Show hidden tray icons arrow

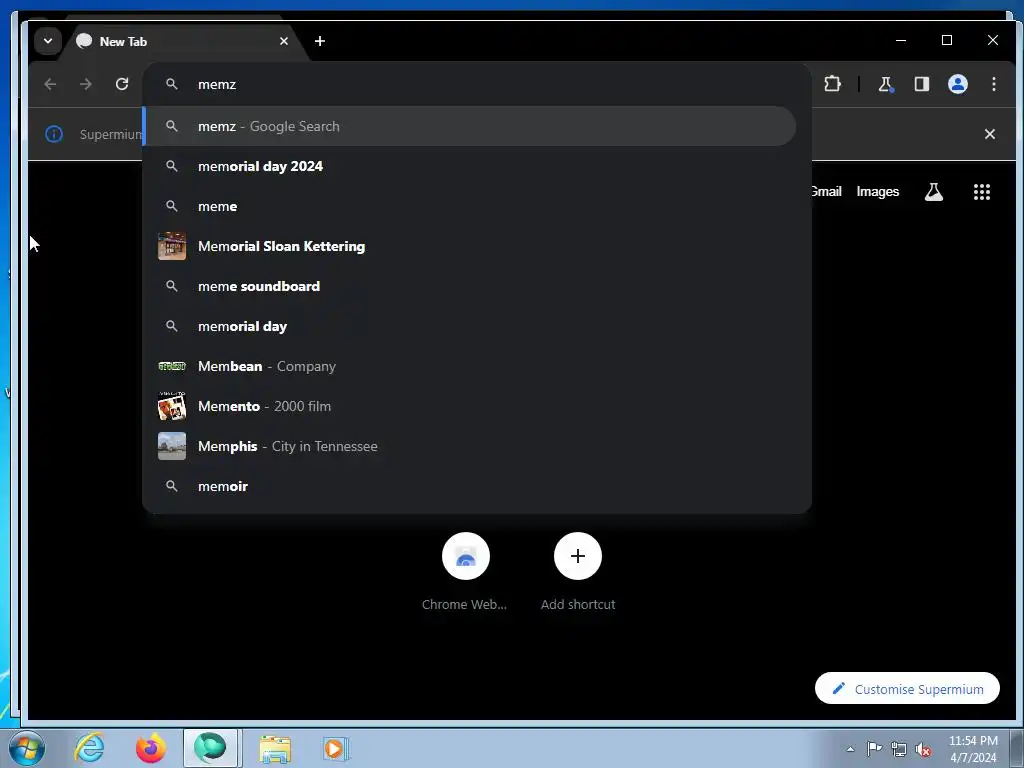(x=850, y=749)
